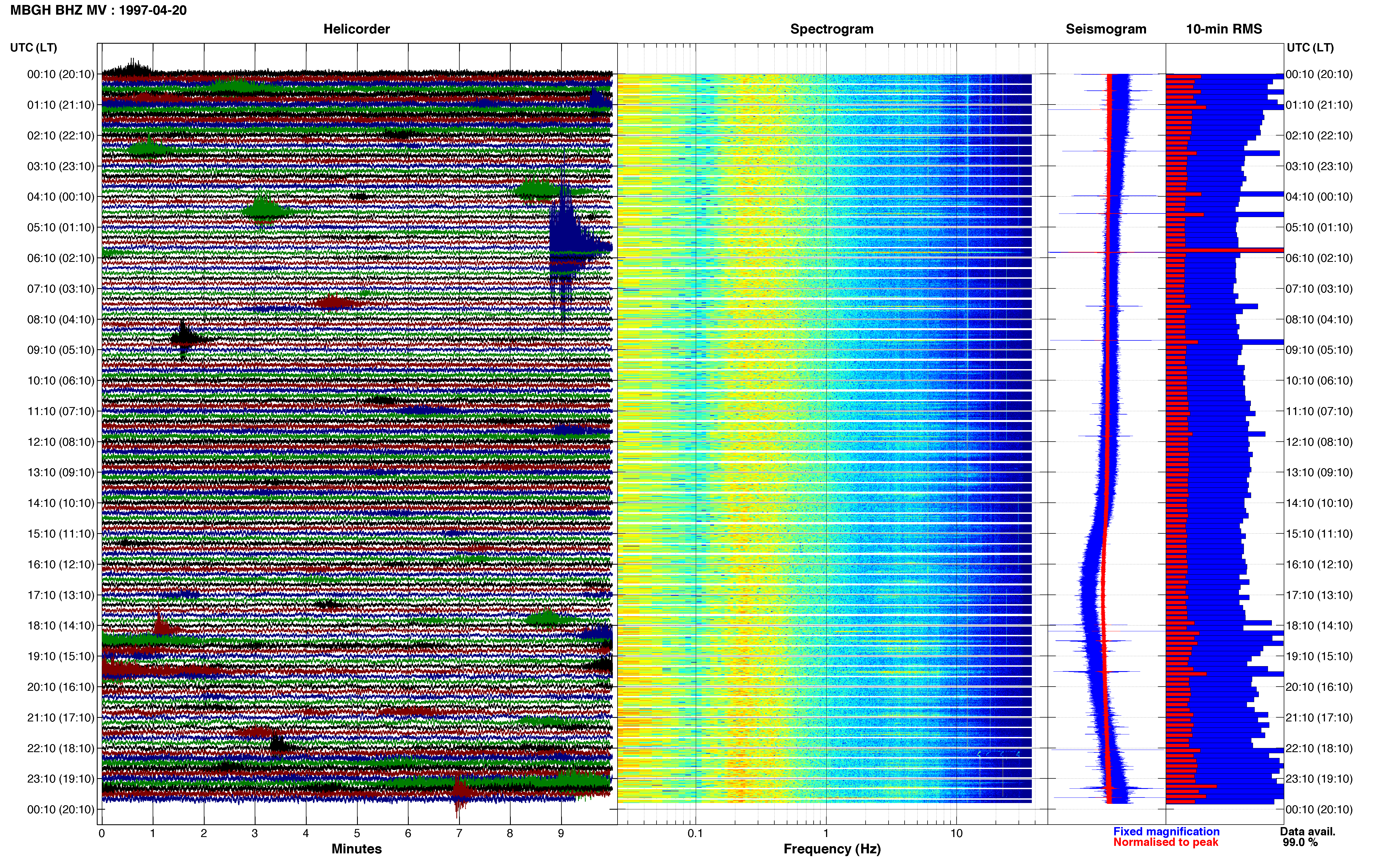Click the left 'UTC (LT)' axis label
The height and width of the screenshot is (868, 1388).
click(x=34, y=48)
